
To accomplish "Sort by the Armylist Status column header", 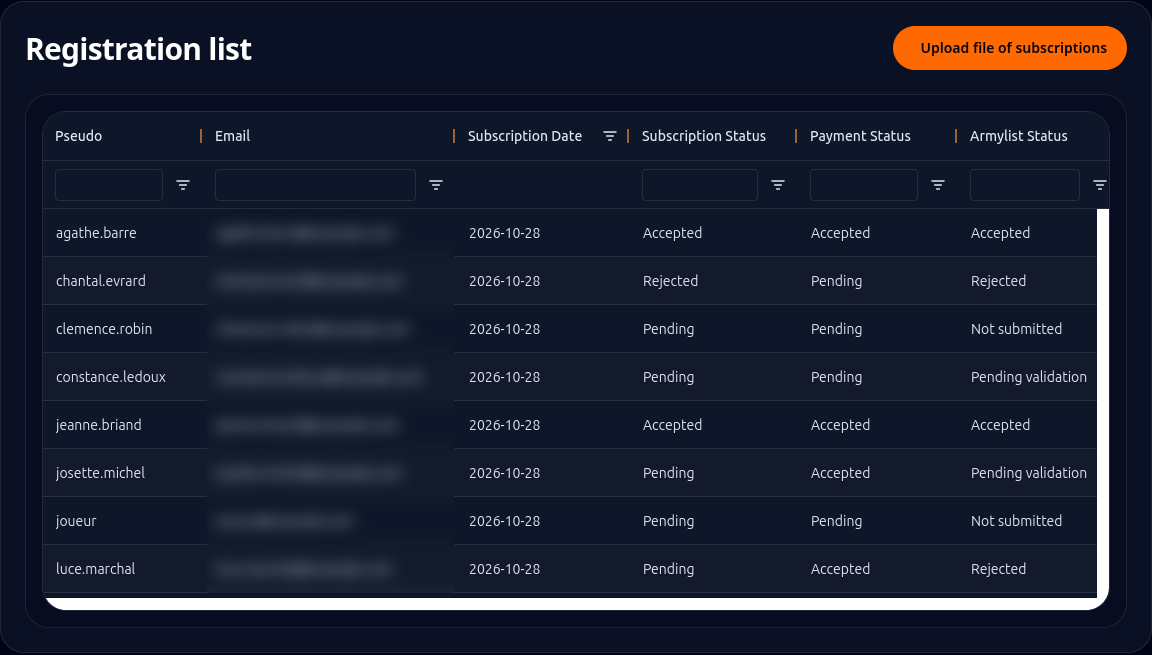I will pyautogui.click(x=1018, y=136).
